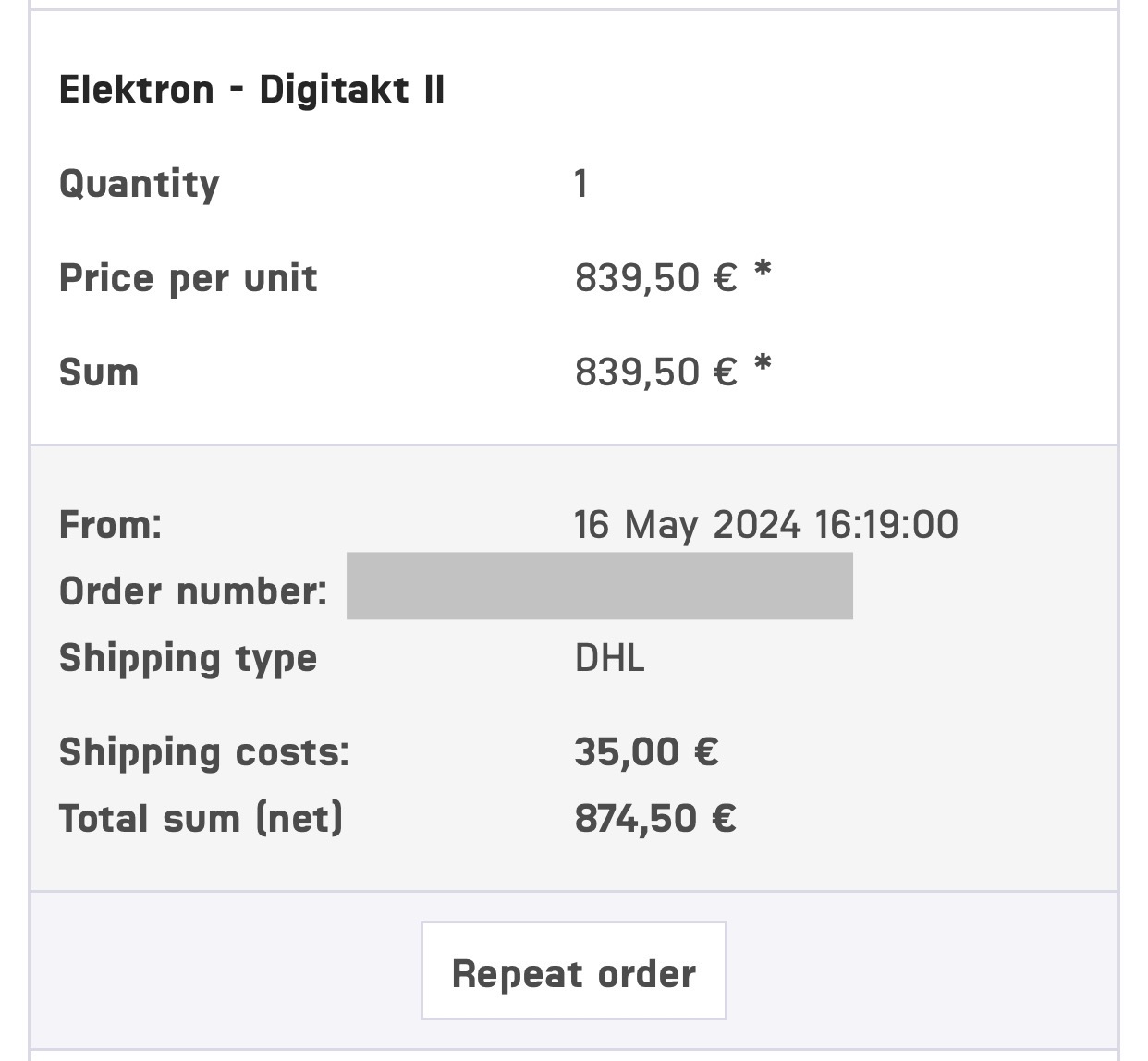Select the DHL shipping type value

click(x=609, y=658)
